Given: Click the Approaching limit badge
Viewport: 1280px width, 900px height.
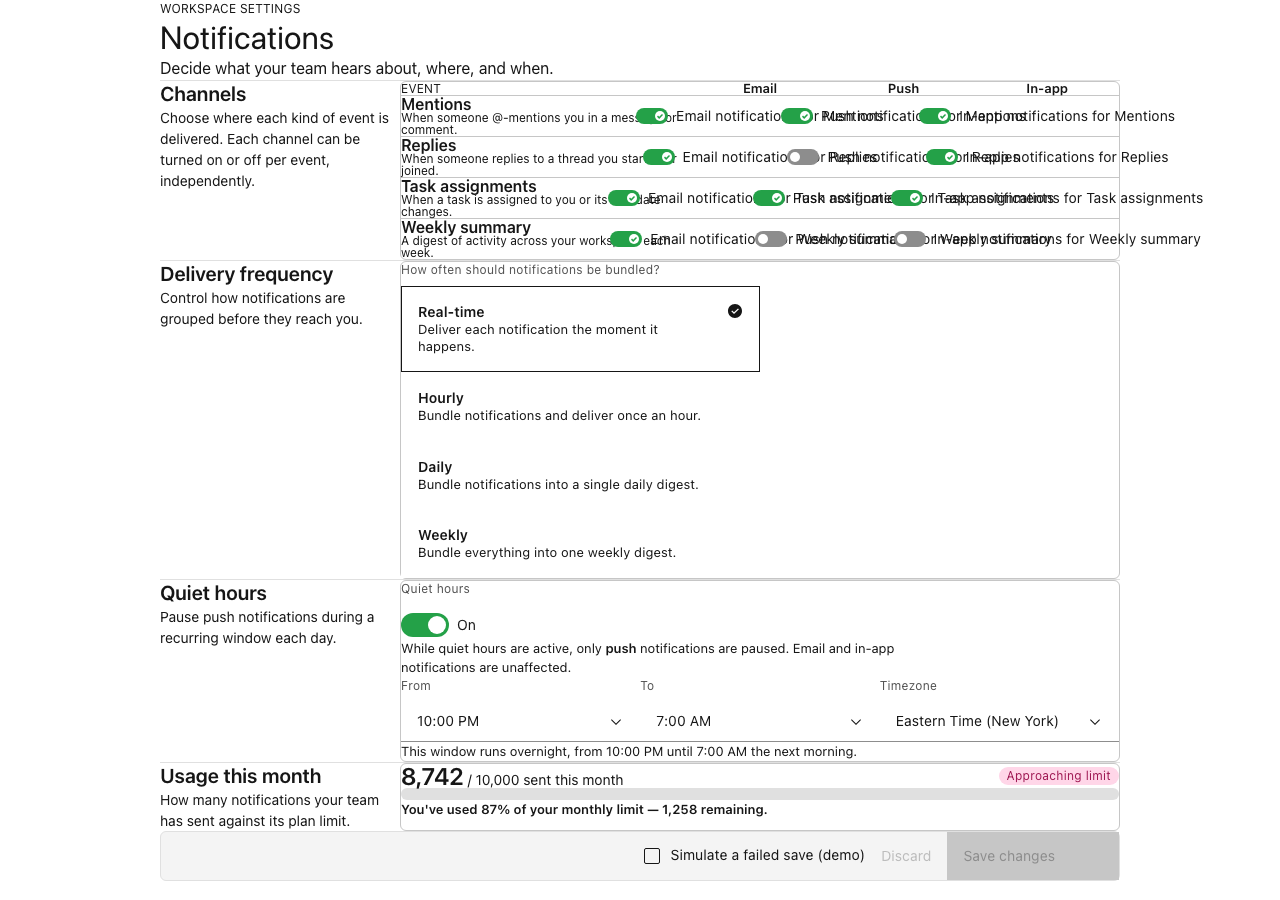Looking at the screenshot, I should tap(1058, 776).
